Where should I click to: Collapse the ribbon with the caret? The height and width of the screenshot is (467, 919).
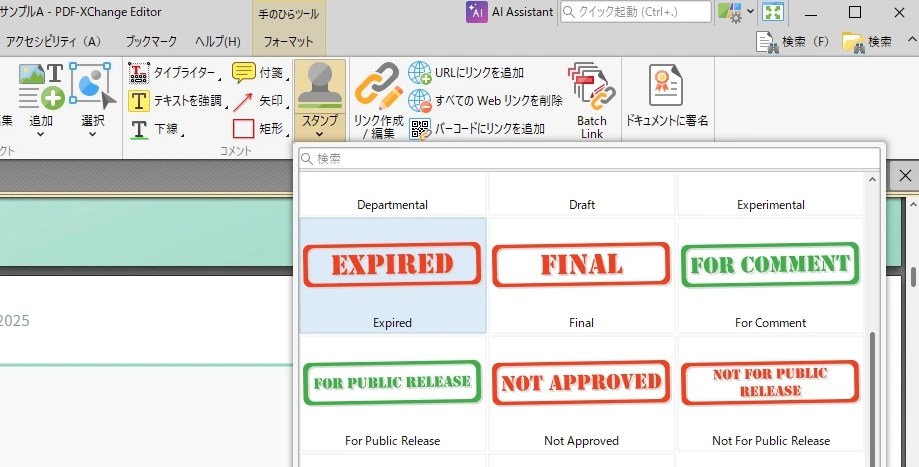coord(912,40)
